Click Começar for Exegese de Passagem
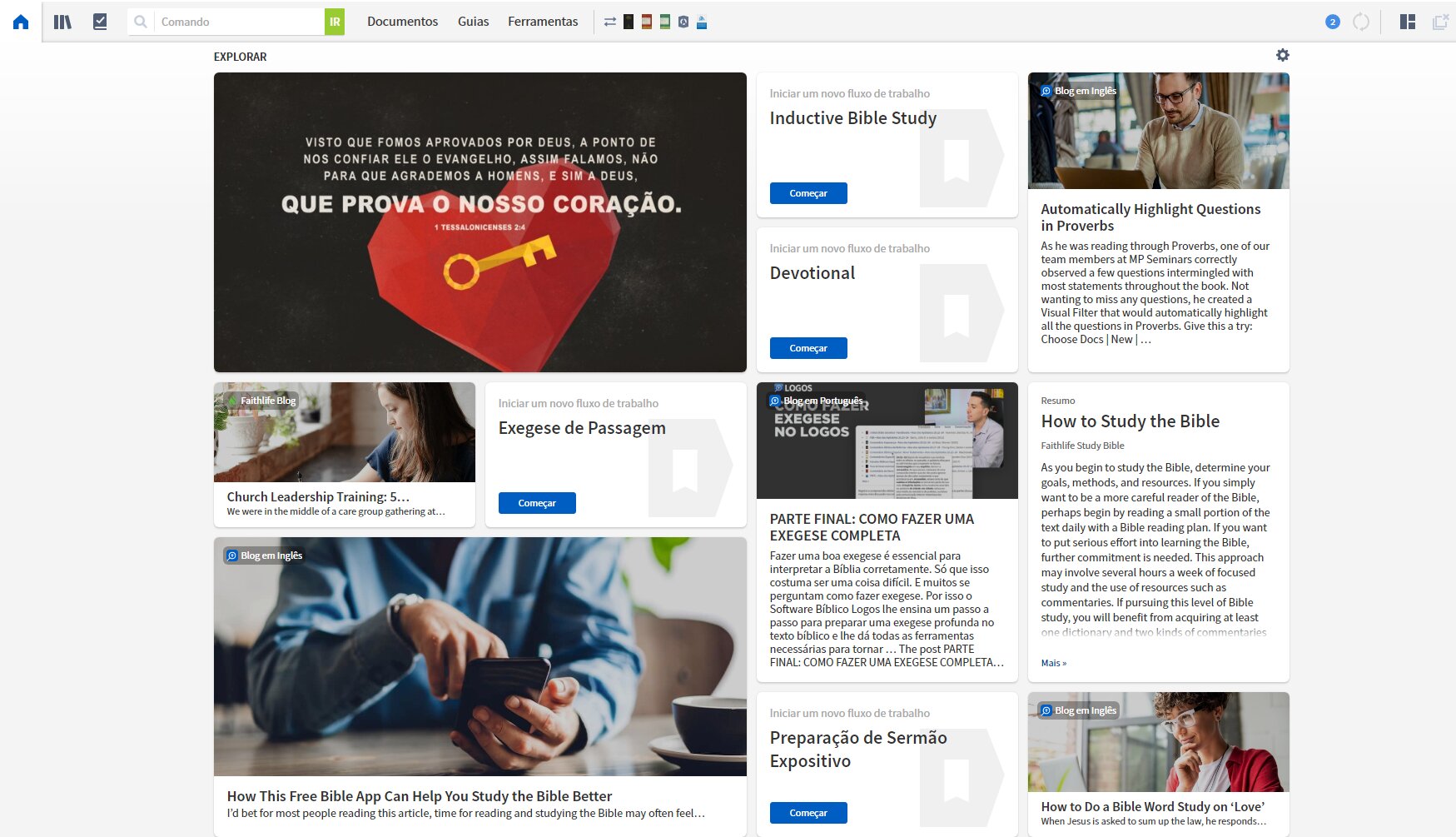The height and width of the screenshot is (837, 1456). (537, 503)
